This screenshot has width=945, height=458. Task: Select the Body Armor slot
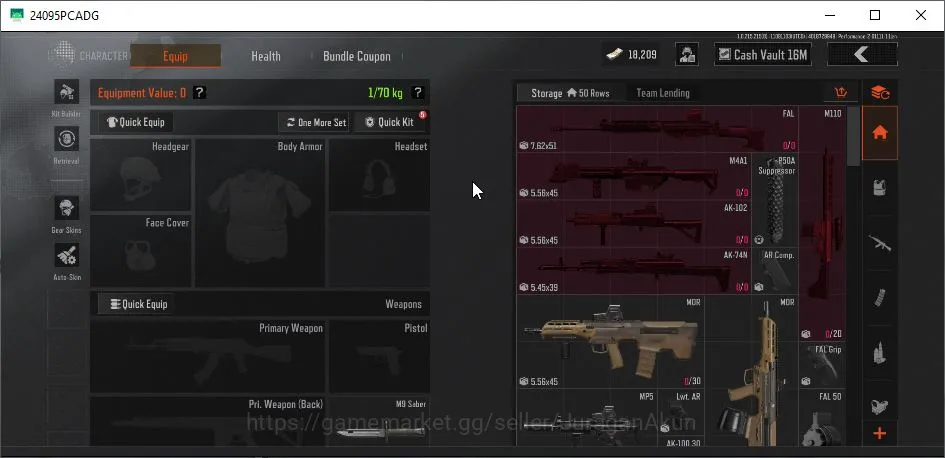[x=260, y=213]
